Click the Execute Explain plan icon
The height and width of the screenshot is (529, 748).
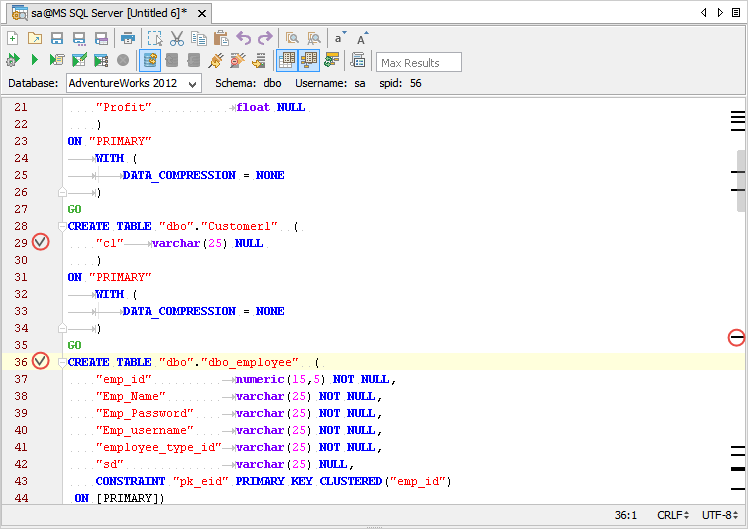(101, 60)
